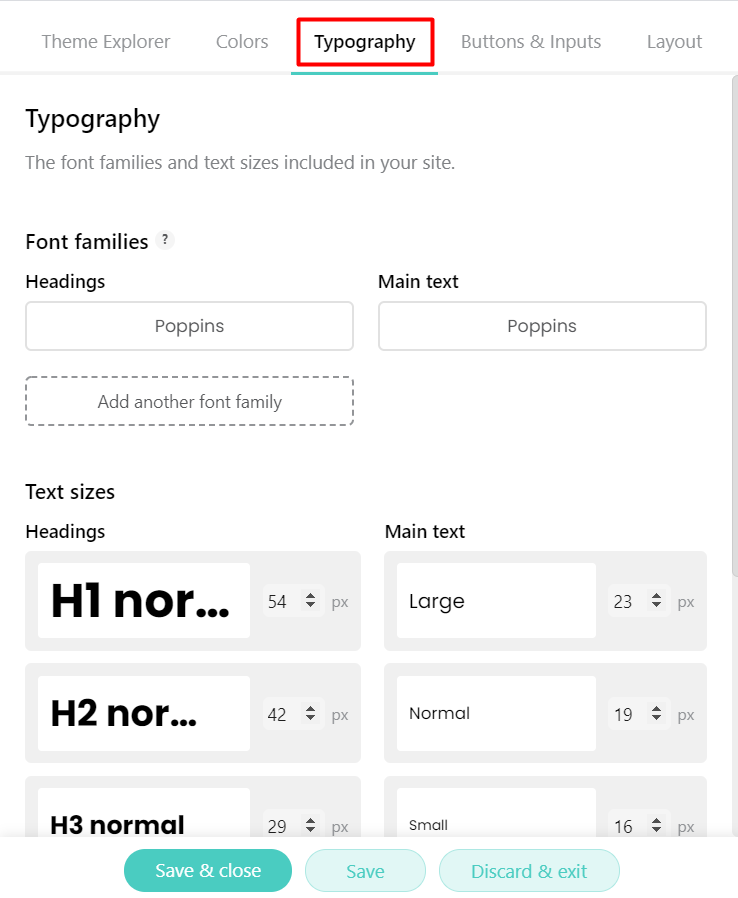Viewport: 738px width, 898px height.
Task: Click the Font families help question mark icon
Action: (x=165, y=240)
